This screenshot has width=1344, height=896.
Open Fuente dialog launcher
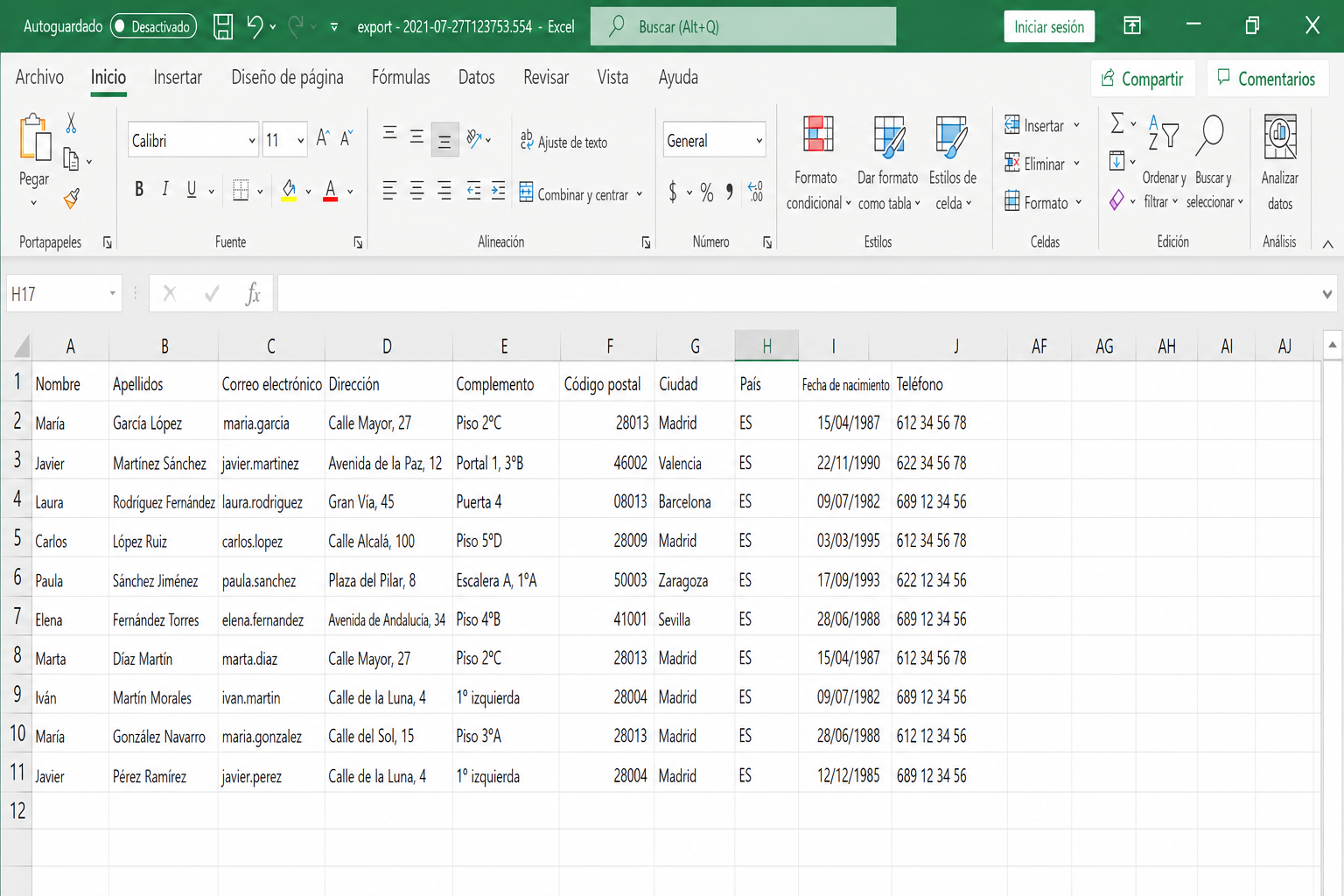[358, 242]
